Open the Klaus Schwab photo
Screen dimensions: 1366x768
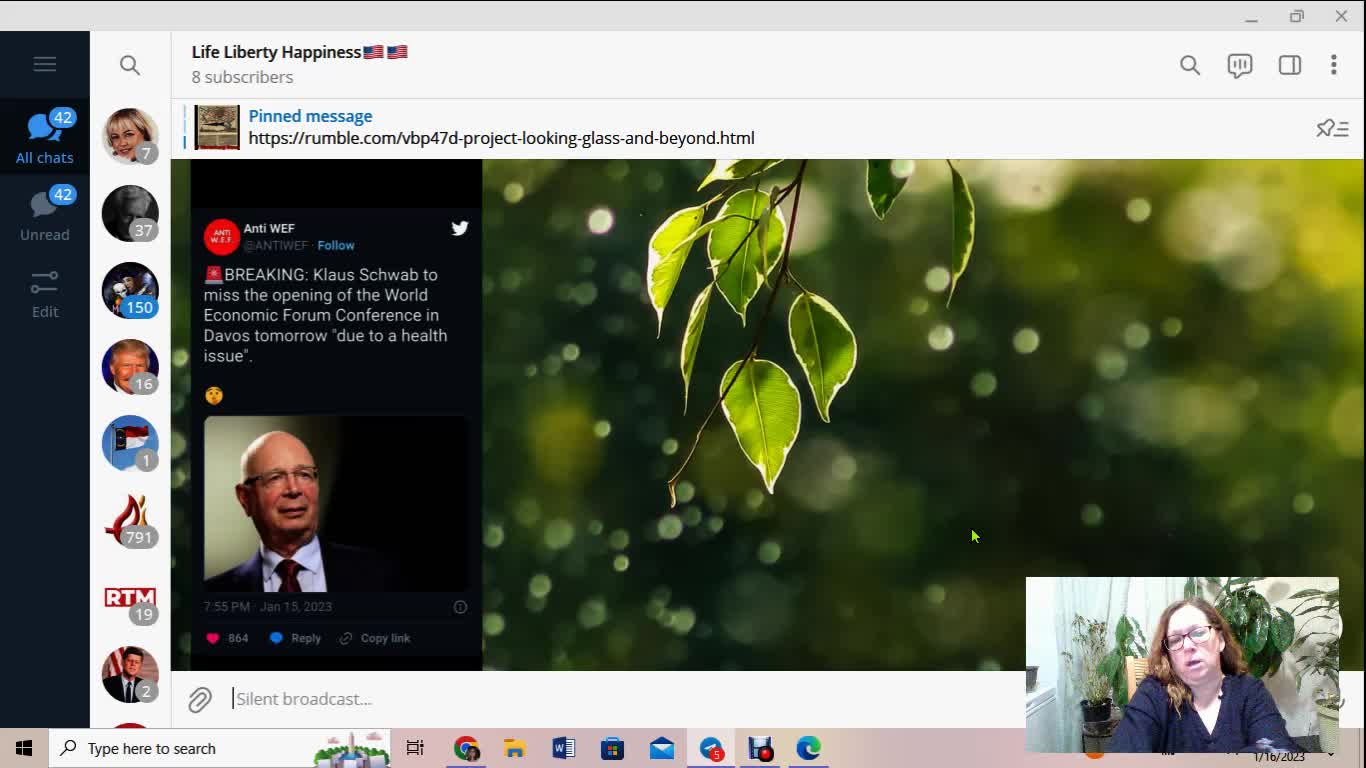[x=335, y=504]
